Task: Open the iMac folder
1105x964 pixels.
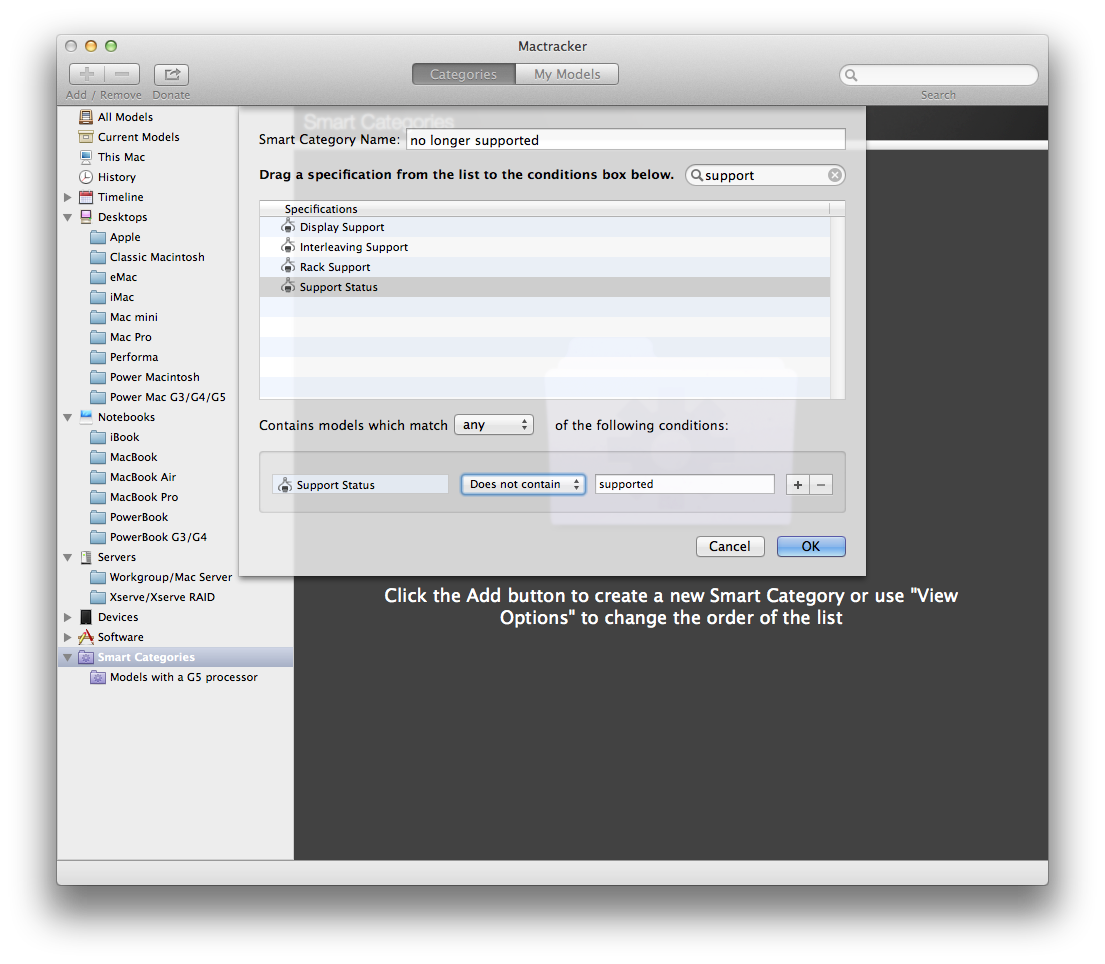Action: click(x=113, y=297)
